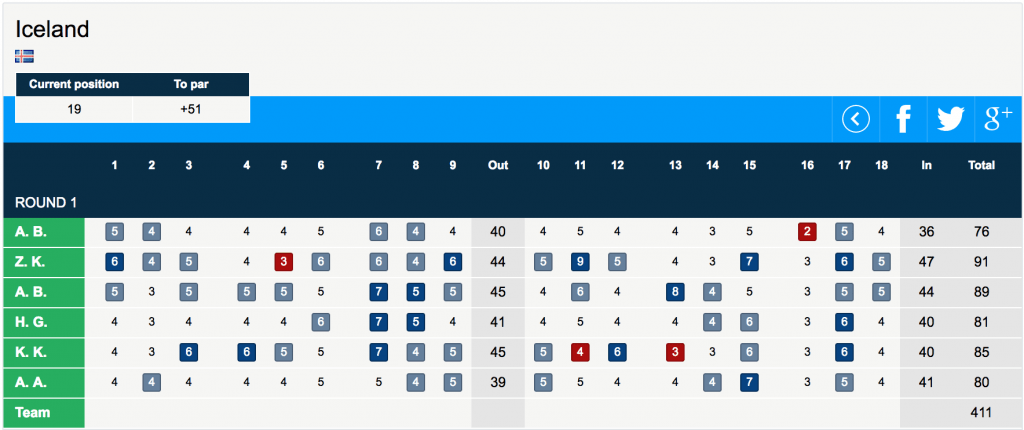Viewport: 1024px width, 430px height.
Task: Click the back arrow circle icon
Action: point(856,120)
